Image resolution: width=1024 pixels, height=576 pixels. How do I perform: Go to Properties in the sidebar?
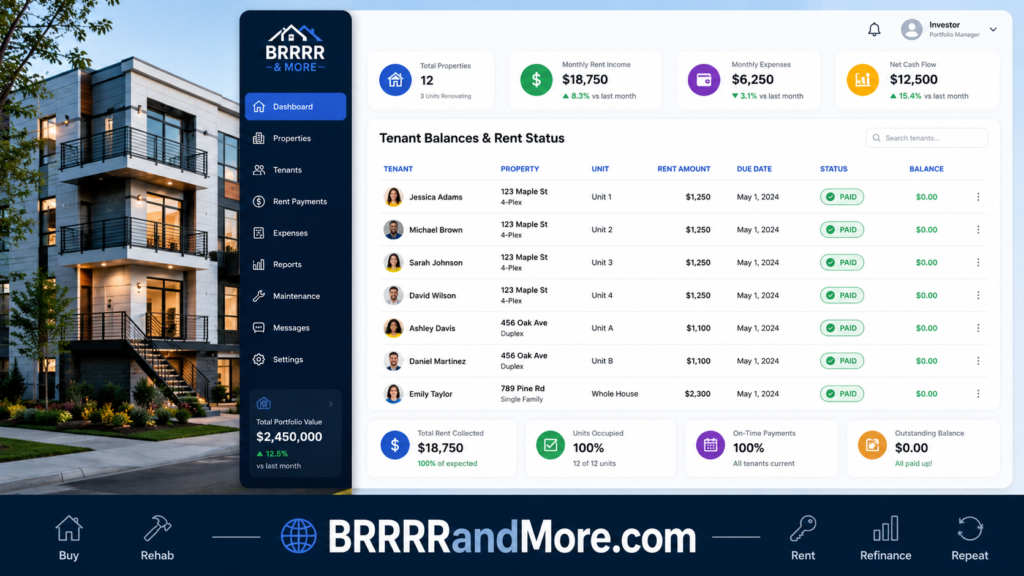pyautogui.click(x=295, y=138)
